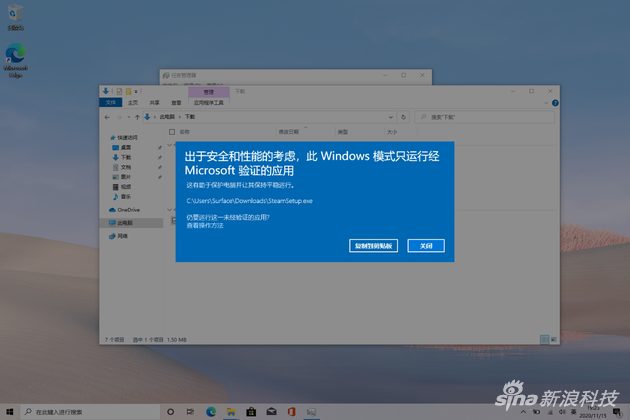Viewport: 630px width, 420px height.
Task: Click the 复制到剪贴板 button in the dialog
Action: click(373, 246)
